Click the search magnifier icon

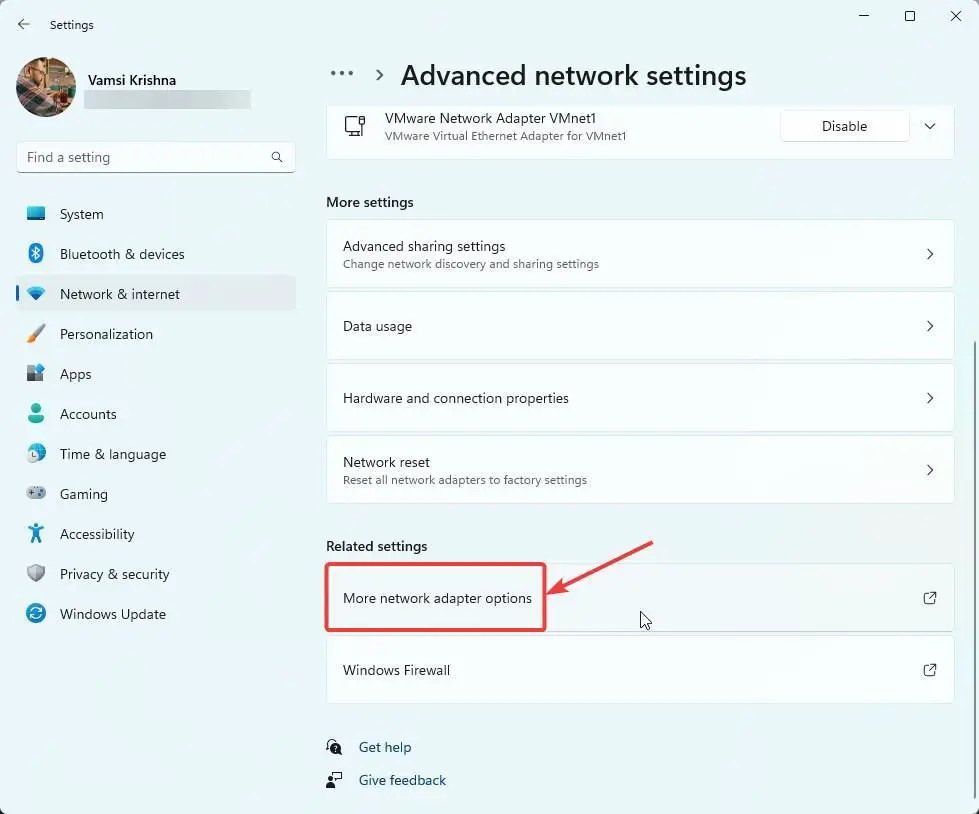point(277,157)
